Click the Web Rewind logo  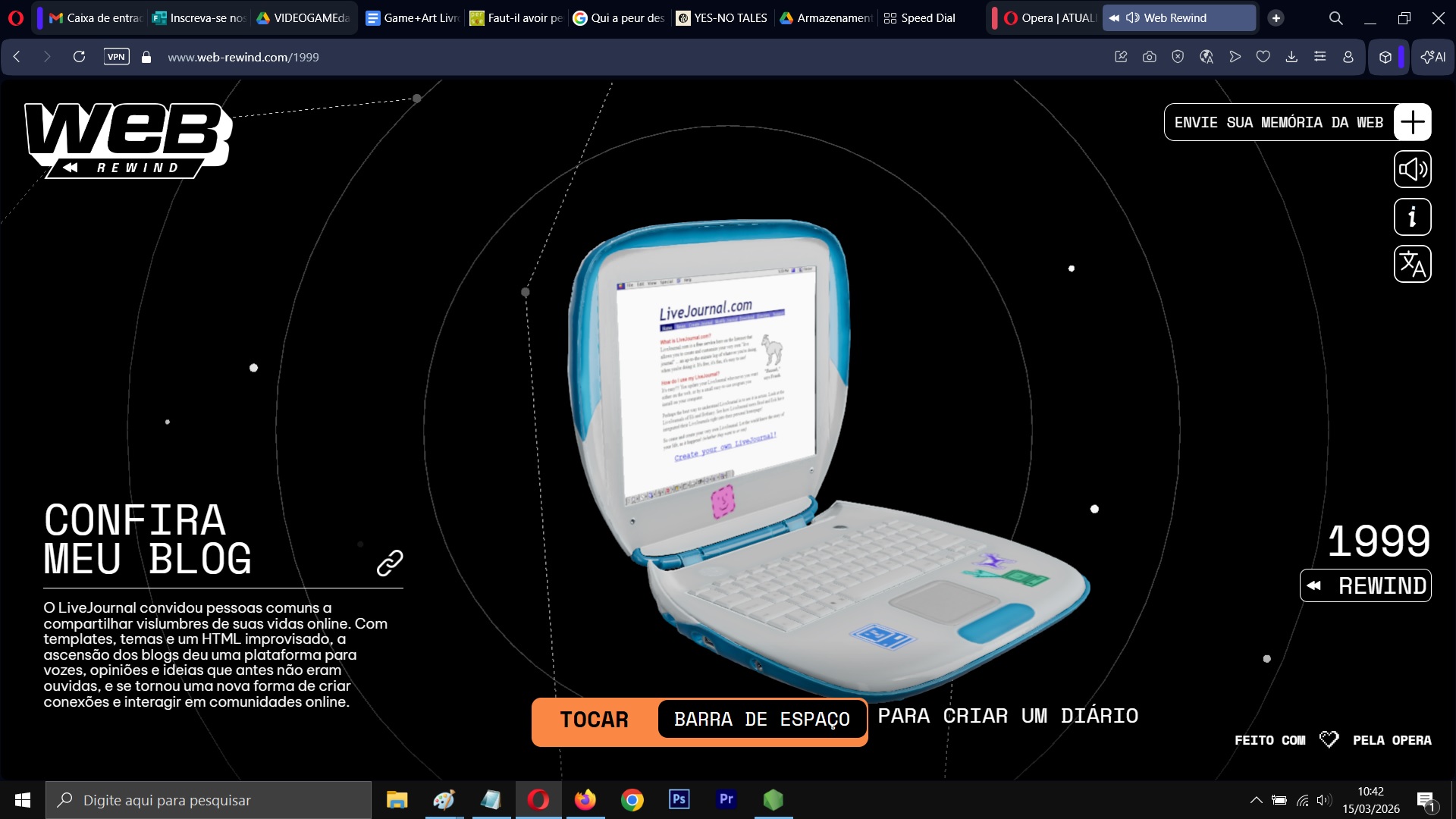[127, 140]
